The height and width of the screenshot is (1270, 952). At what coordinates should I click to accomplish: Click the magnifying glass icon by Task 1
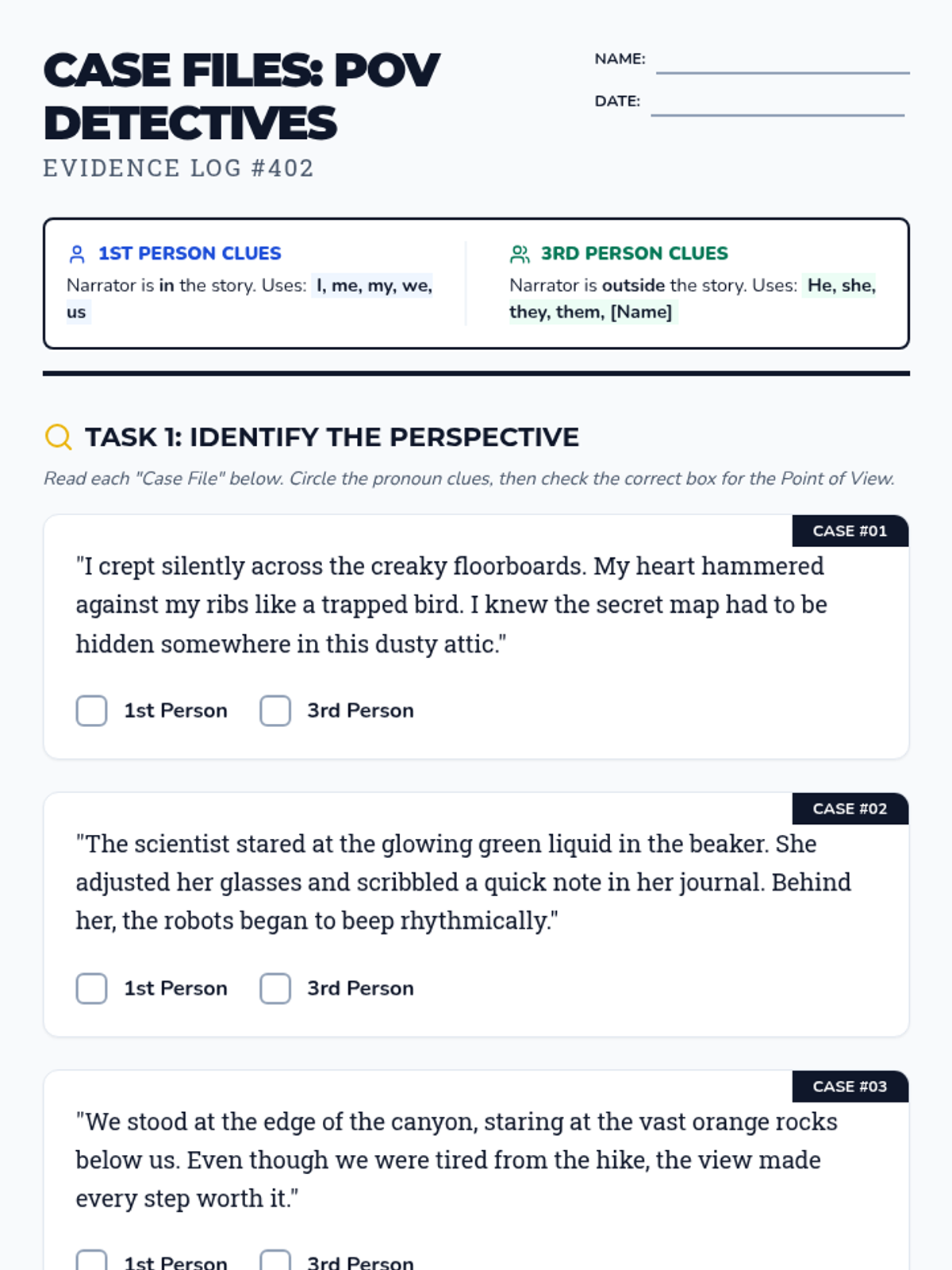pyautogui.click(x=58, y=437)
